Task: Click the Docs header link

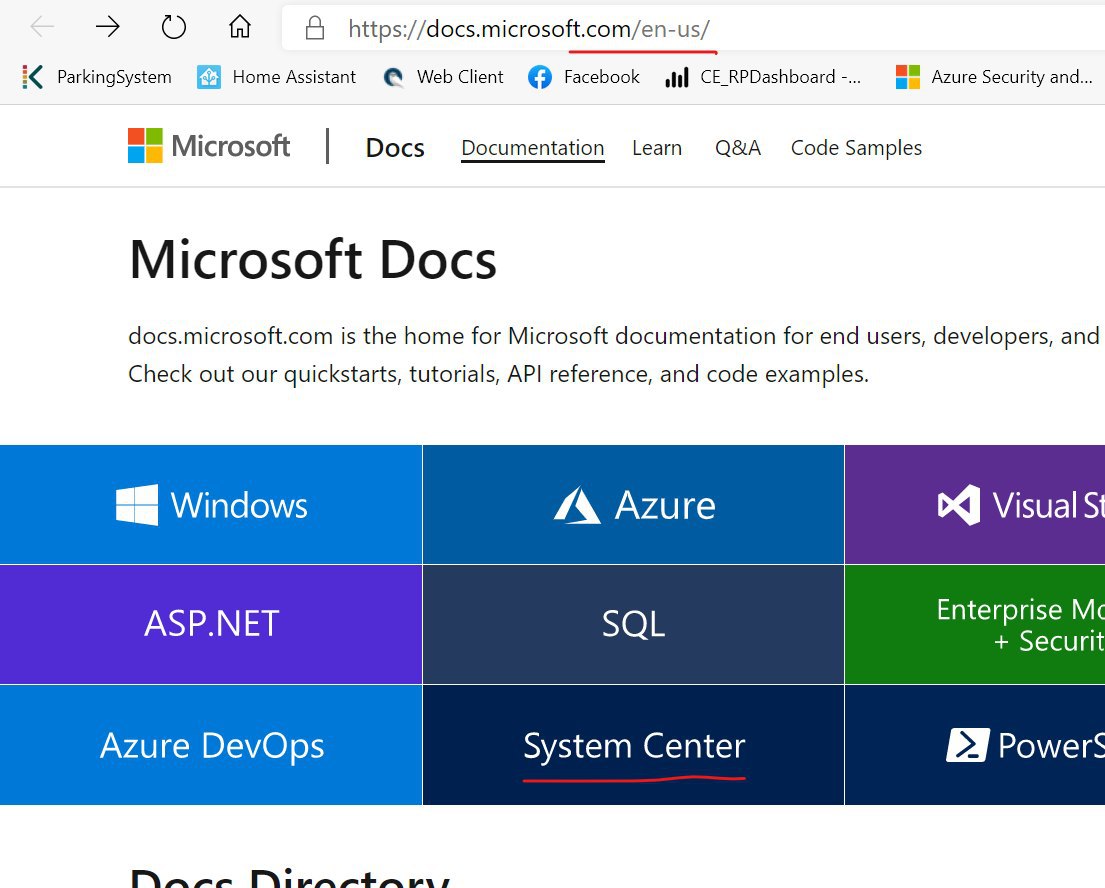Action: (395, 148)
